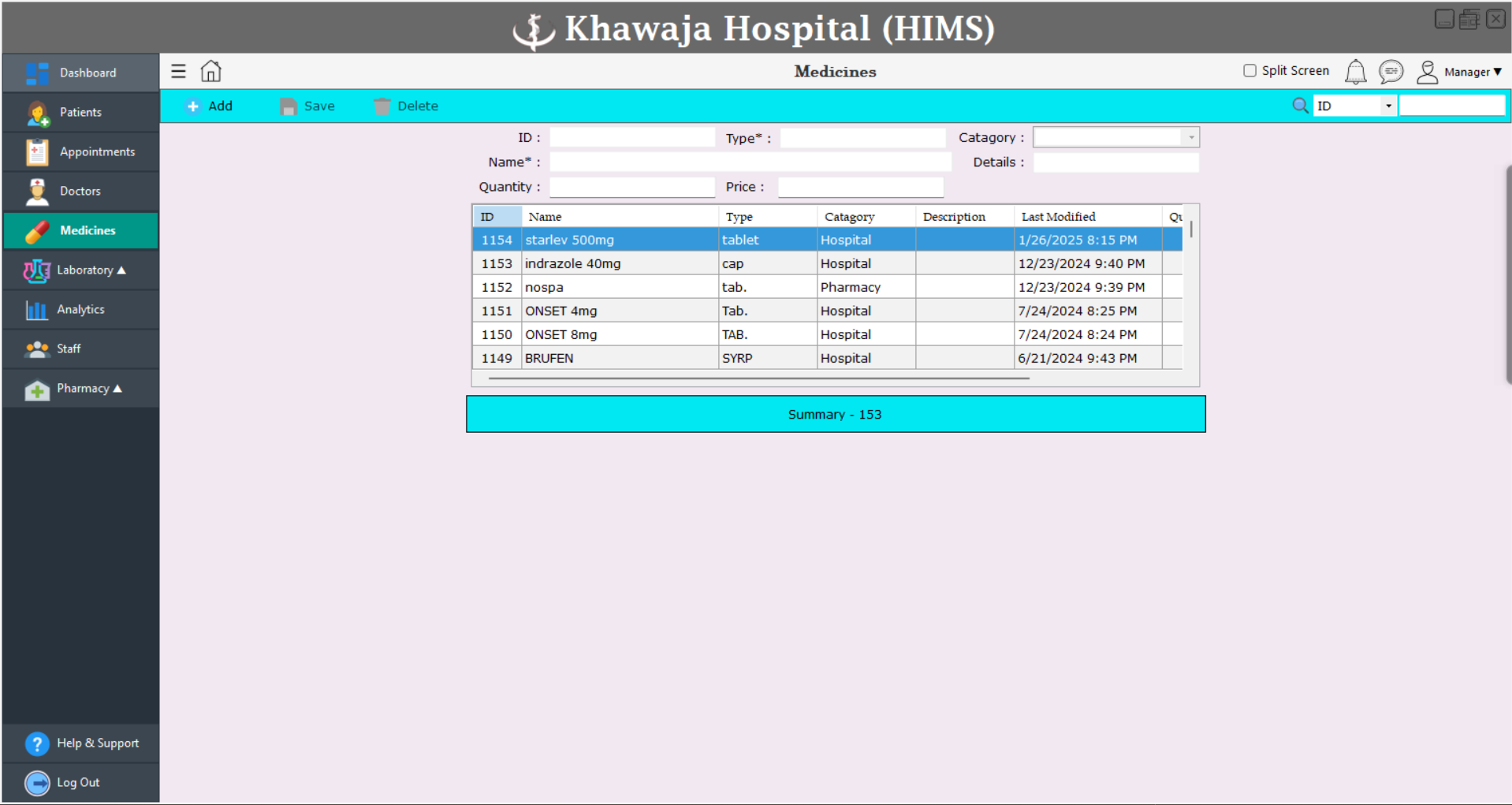The width and height of the screenshot is (1512, 805).
Task: Click the Summary - 153 bar
Action: point(836,414)
